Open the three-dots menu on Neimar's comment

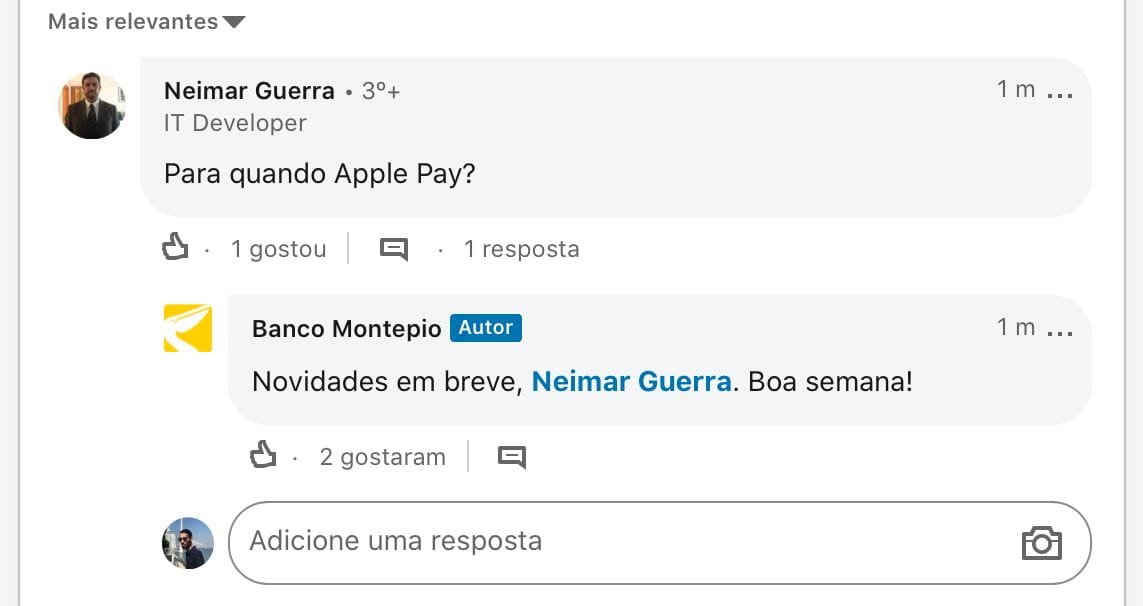[x=1059, y=93]
